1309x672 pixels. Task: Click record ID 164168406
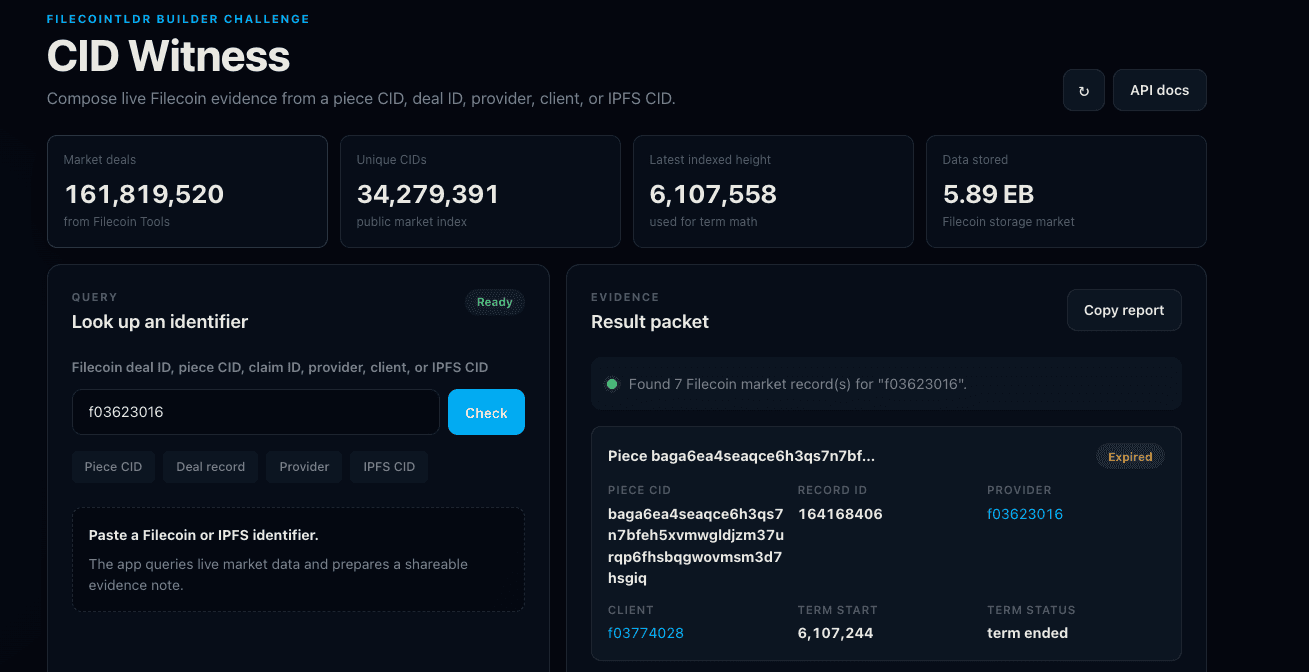840,514
